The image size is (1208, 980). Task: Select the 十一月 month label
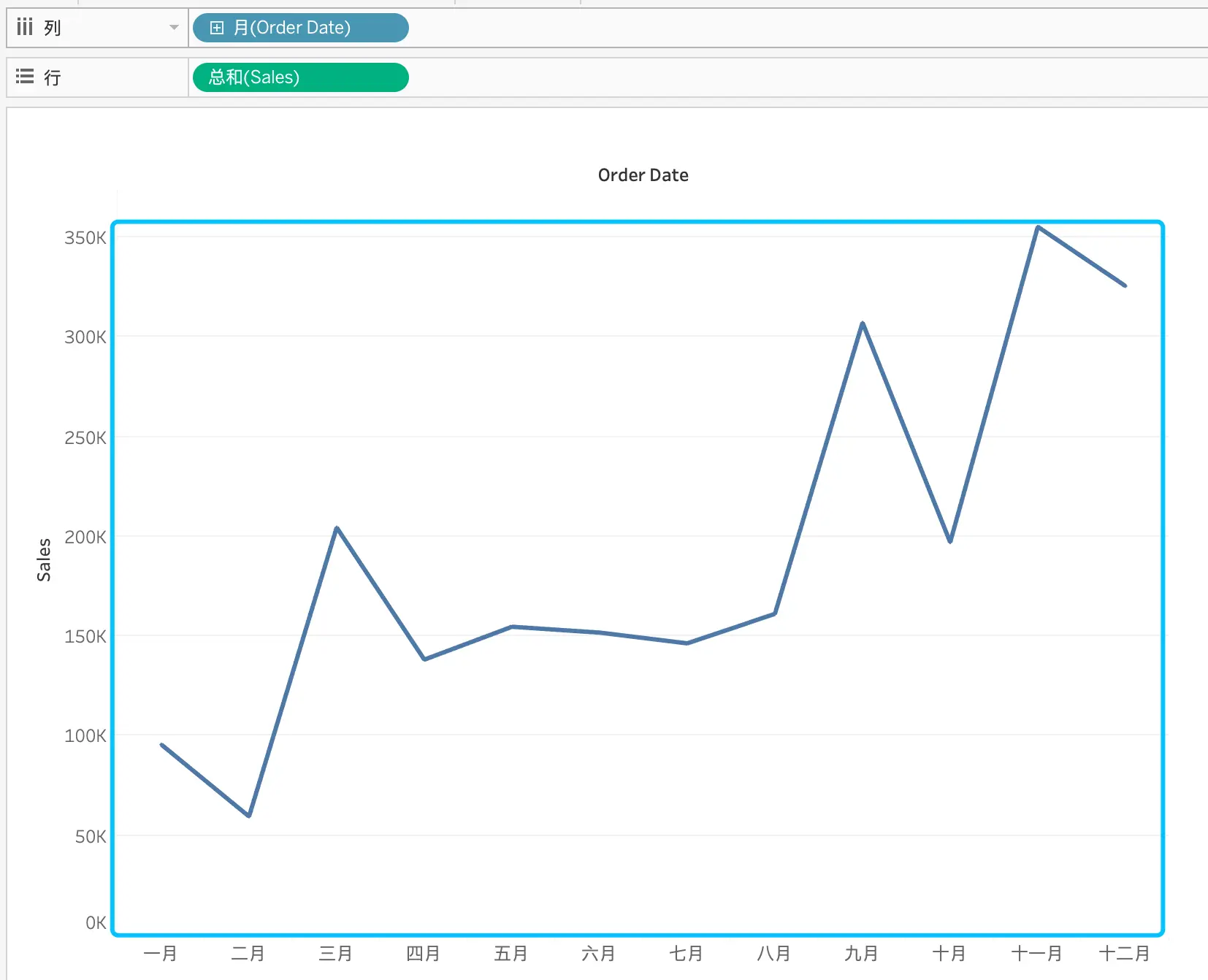pos(1037,954)
